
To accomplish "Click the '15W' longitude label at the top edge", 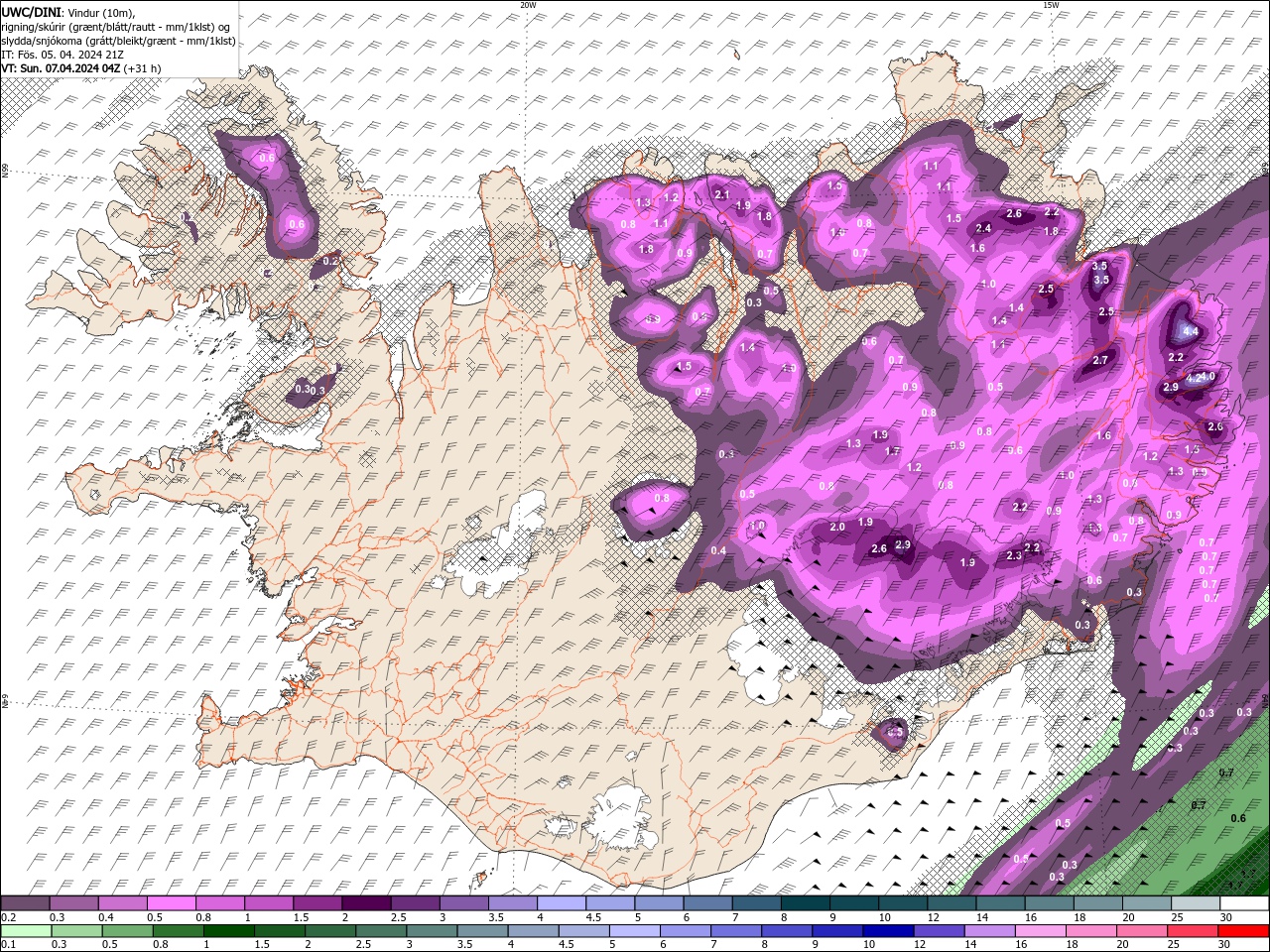I will pyautogui.click(x=1051, y=5).
